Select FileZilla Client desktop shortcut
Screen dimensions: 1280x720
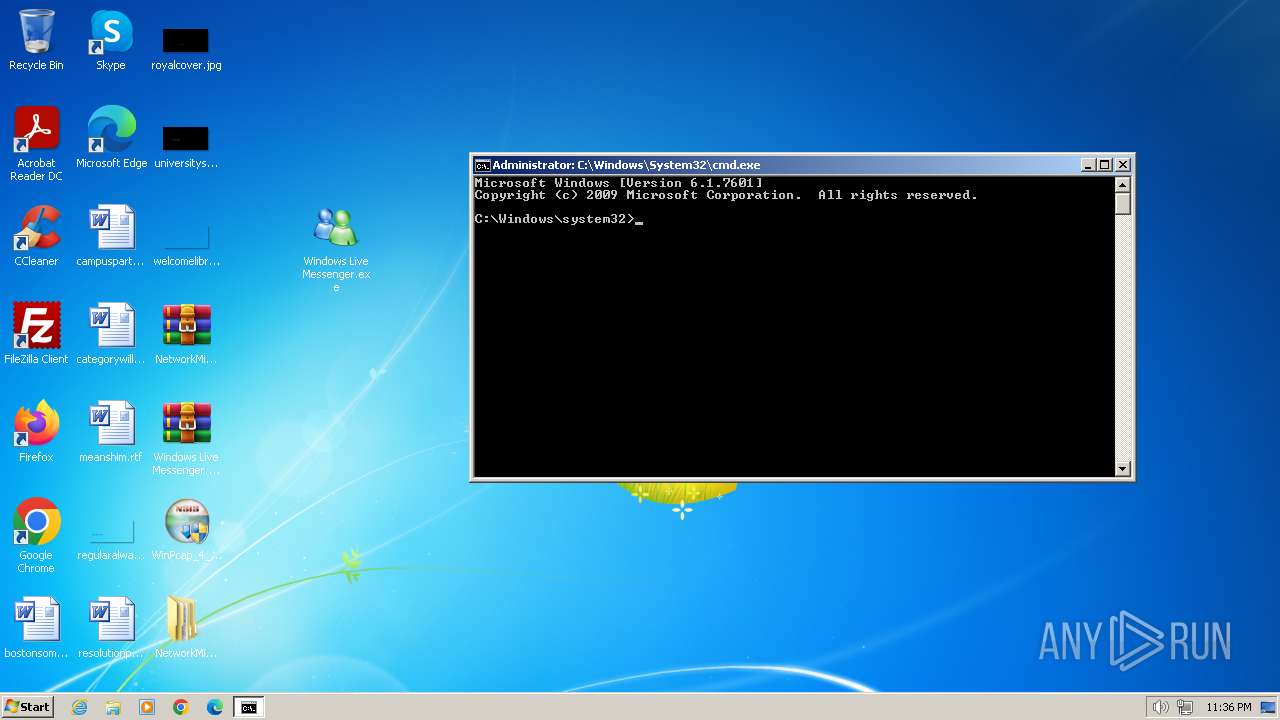36,334
